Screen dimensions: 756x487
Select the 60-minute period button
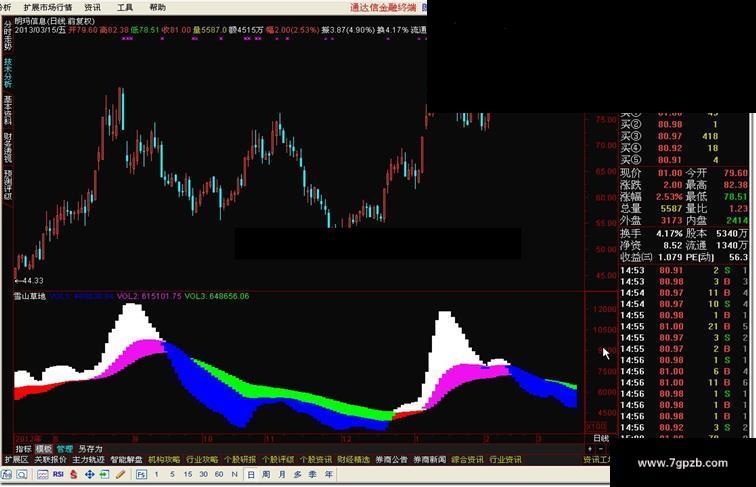[219, 474]
